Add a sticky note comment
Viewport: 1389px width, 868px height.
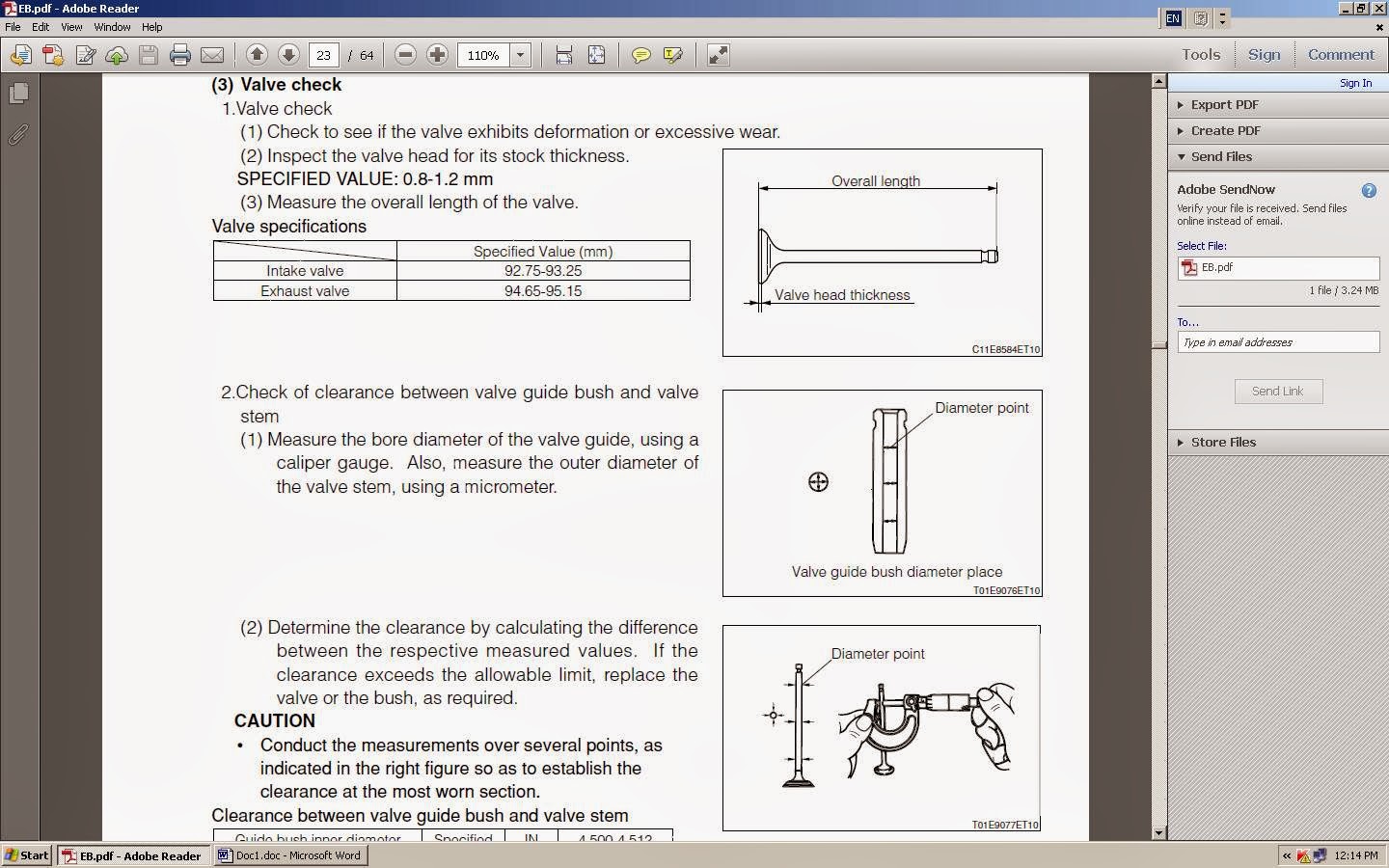[x=640, y=55]
